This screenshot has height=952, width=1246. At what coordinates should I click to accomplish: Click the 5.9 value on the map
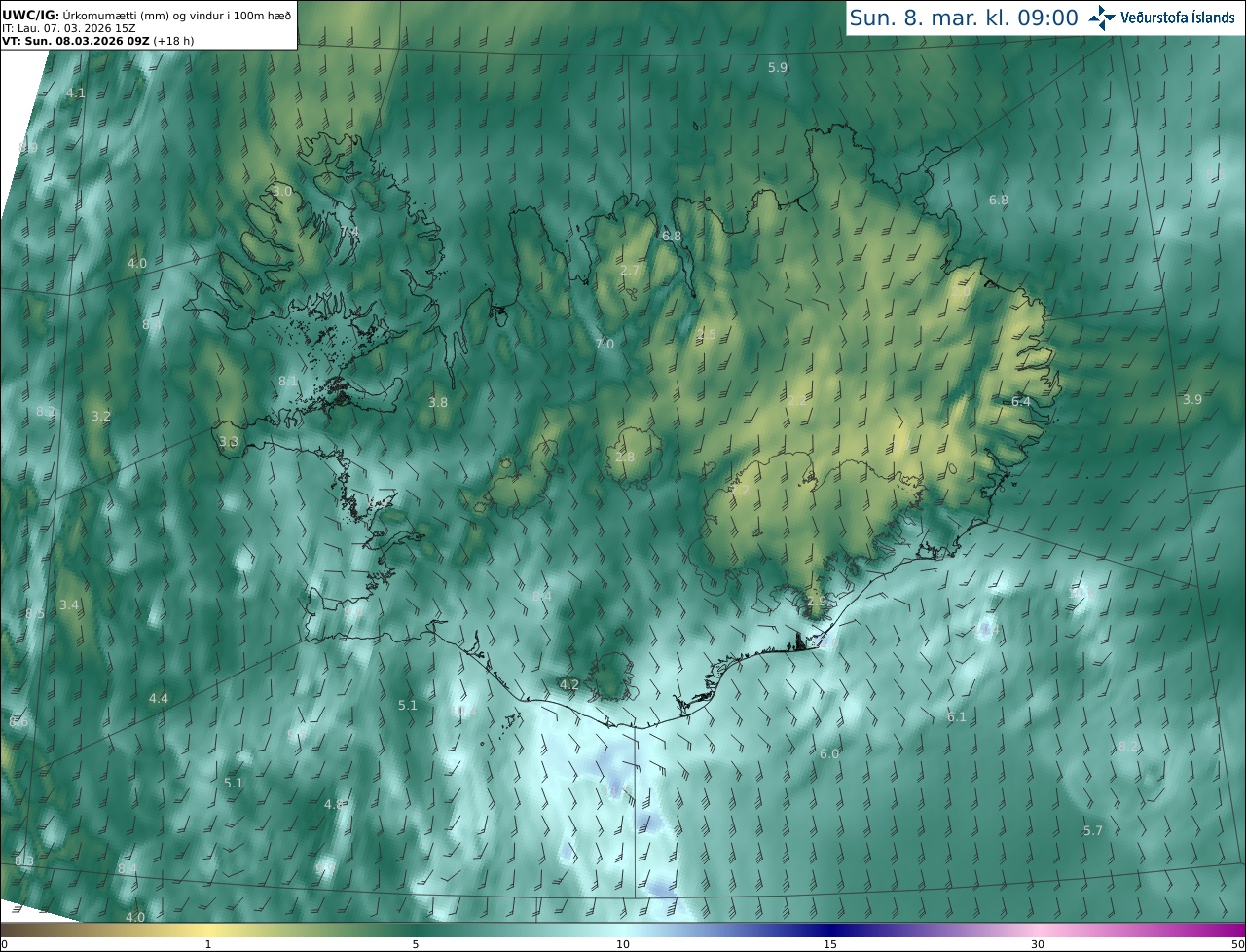[778, 67]
